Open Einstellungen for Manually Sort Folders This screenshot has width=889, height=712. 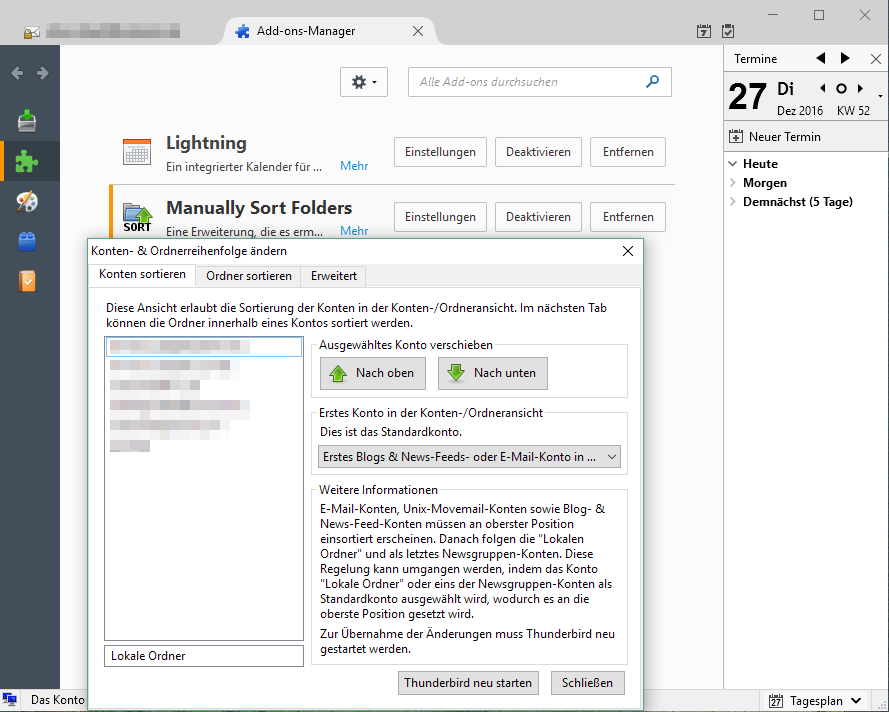coord(441,217)
